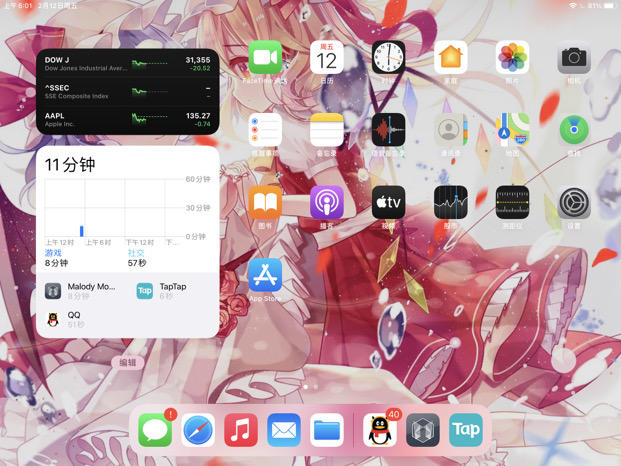
Task: Open the Home app
Action: pyautogui.click(x=450, y=57)
